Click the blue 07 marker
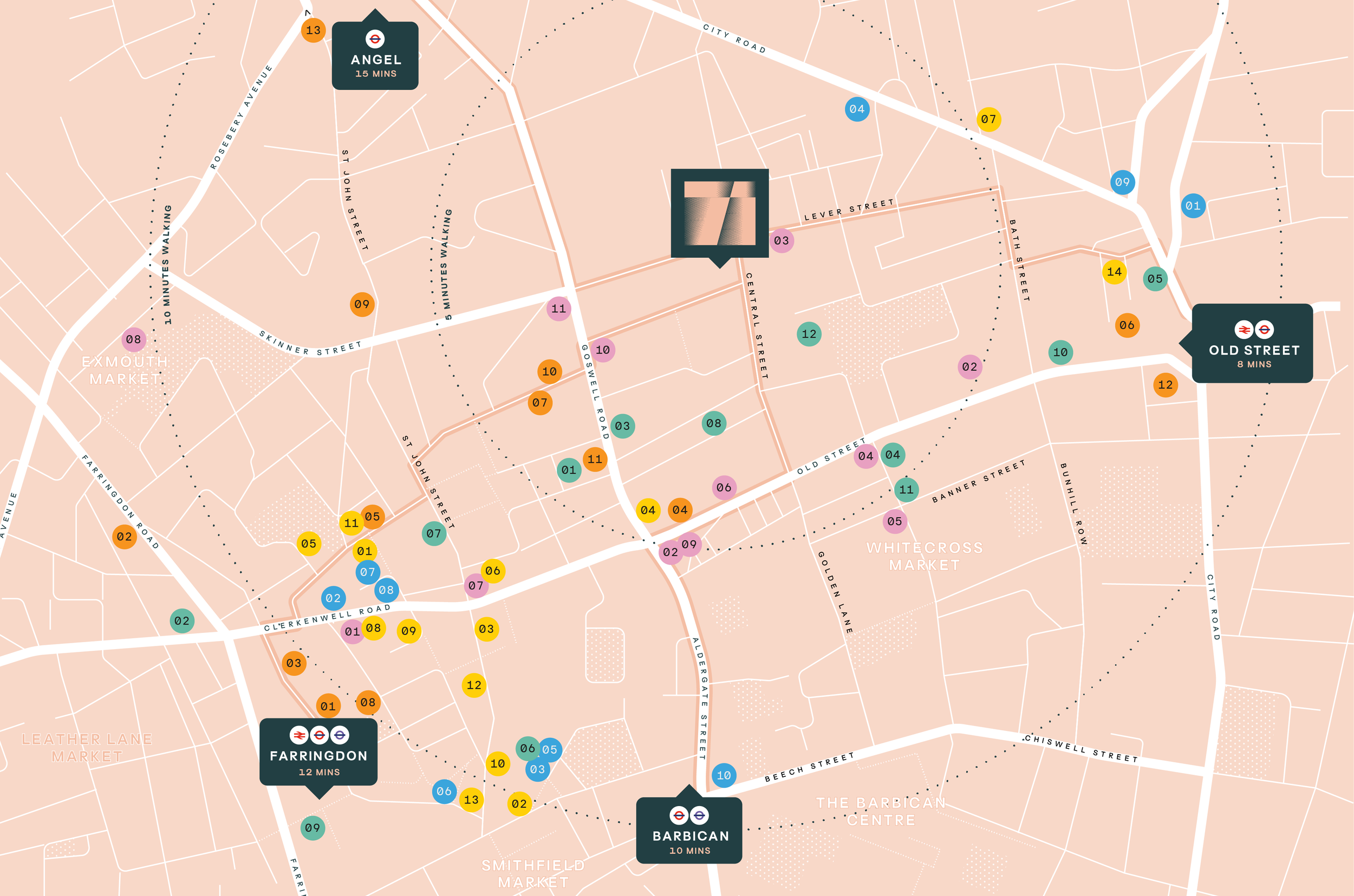The image size is (1354, 896). pos(368,572)
